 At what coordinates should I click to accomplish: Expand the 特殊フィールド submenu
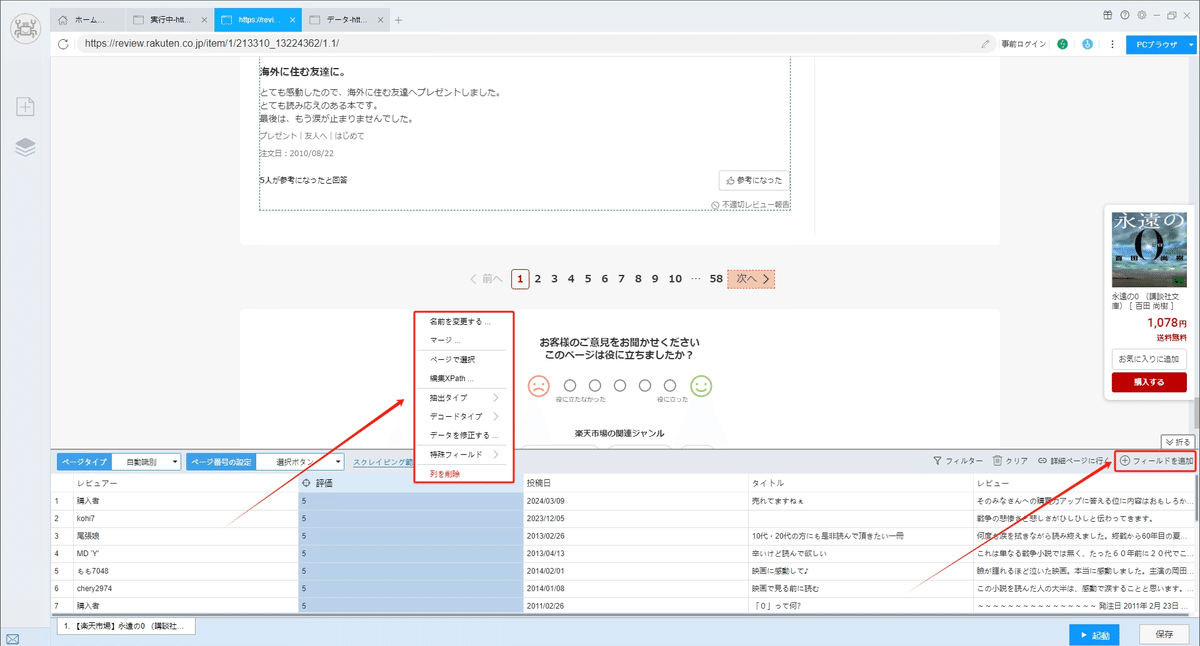(x=464, y=454)
